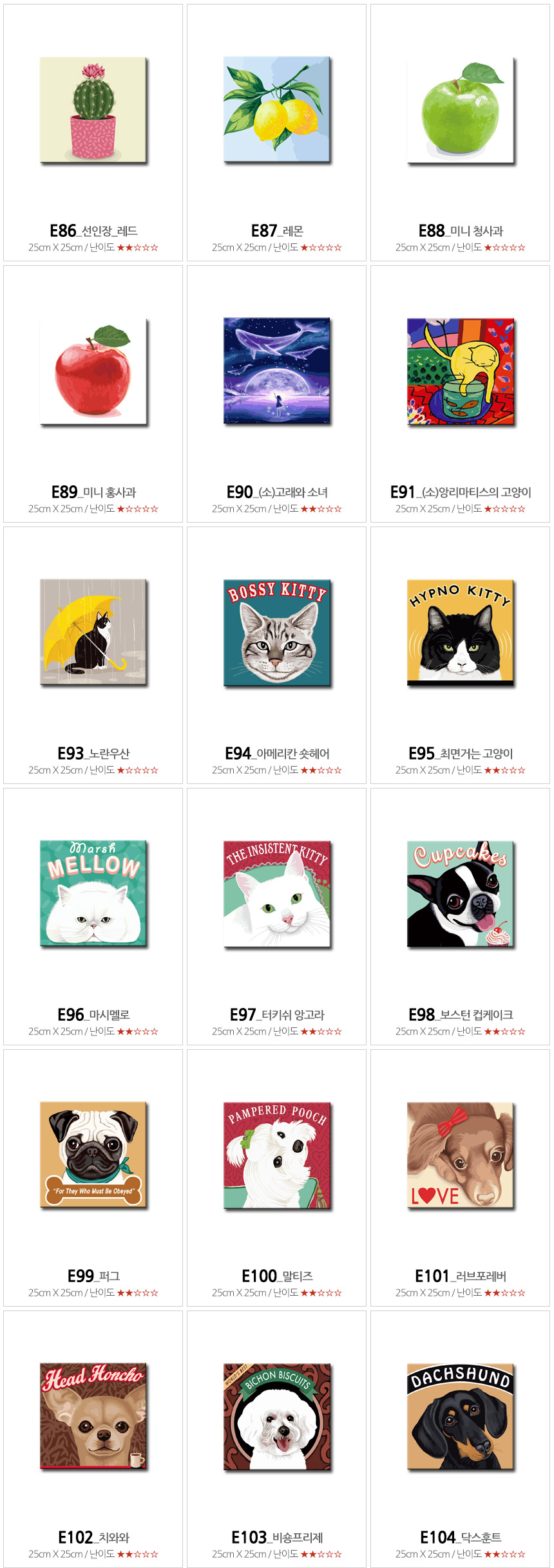Open the Insistent Kitty painting thumbnail
This screenshot has width=554, height=1568.
point(277,894)
